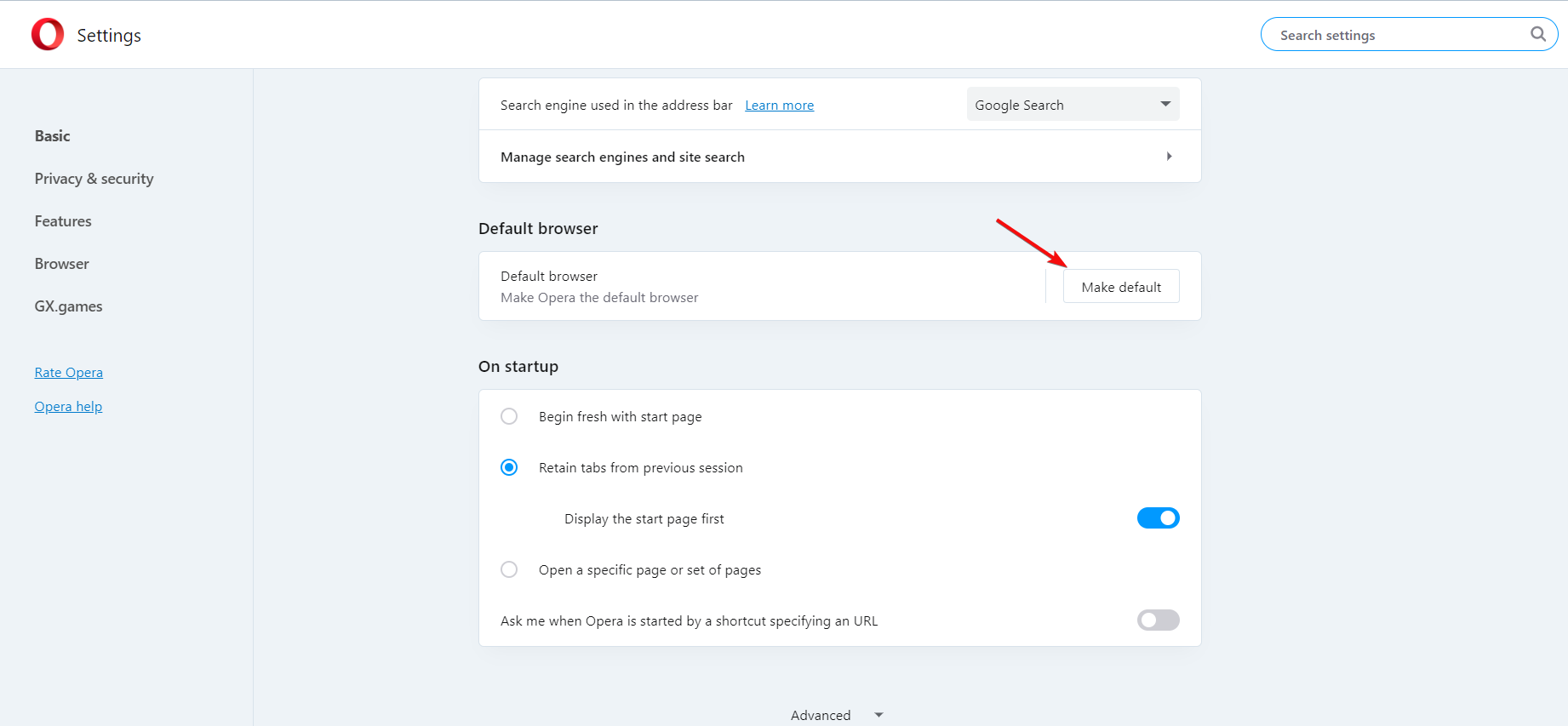The image size is (1568, 726).
Task: Open the Google Search engine dropdown
Action: (1073, 105)
